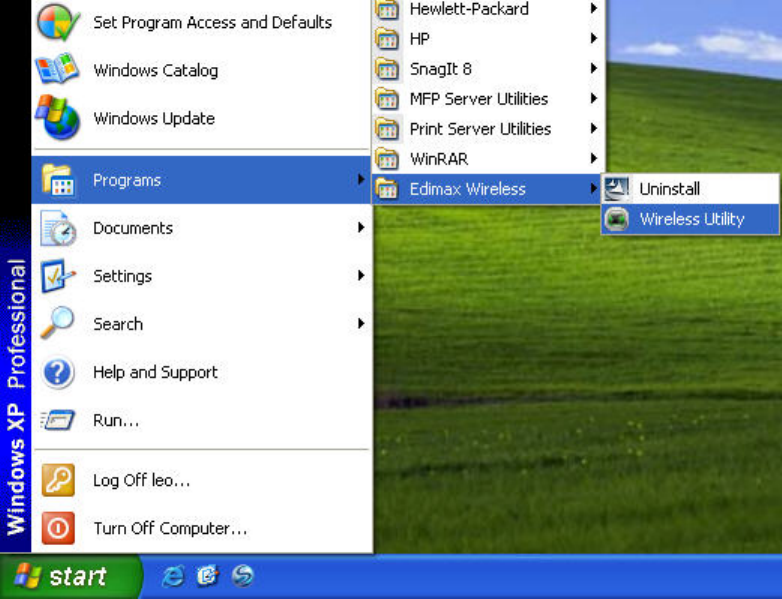Click the Wireless Utility icon
The width and height of the screenshot is (782, 599).
(616, 219)
